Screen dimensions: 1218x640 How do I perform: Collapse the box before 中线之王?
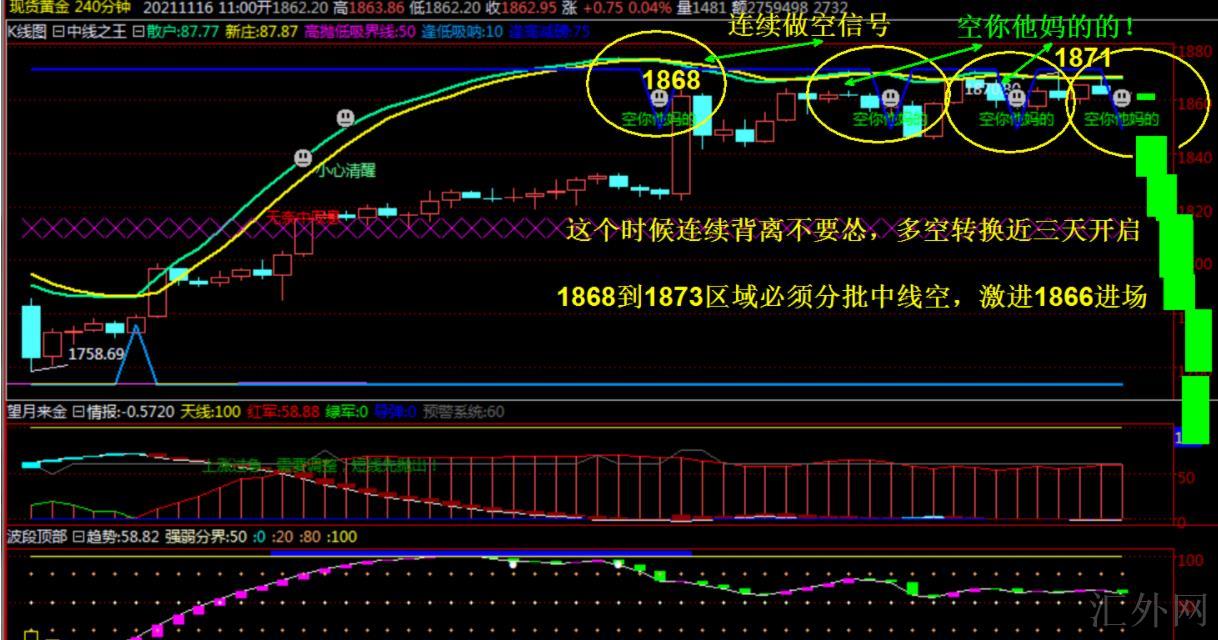[x=57, y=31]
